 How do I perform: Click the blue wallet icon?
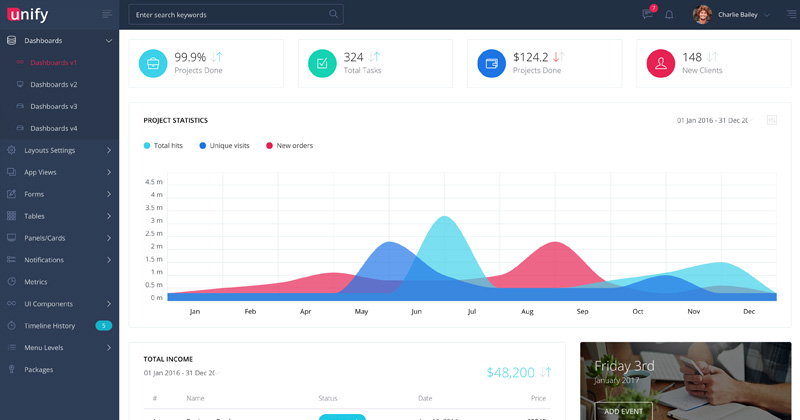491,63
